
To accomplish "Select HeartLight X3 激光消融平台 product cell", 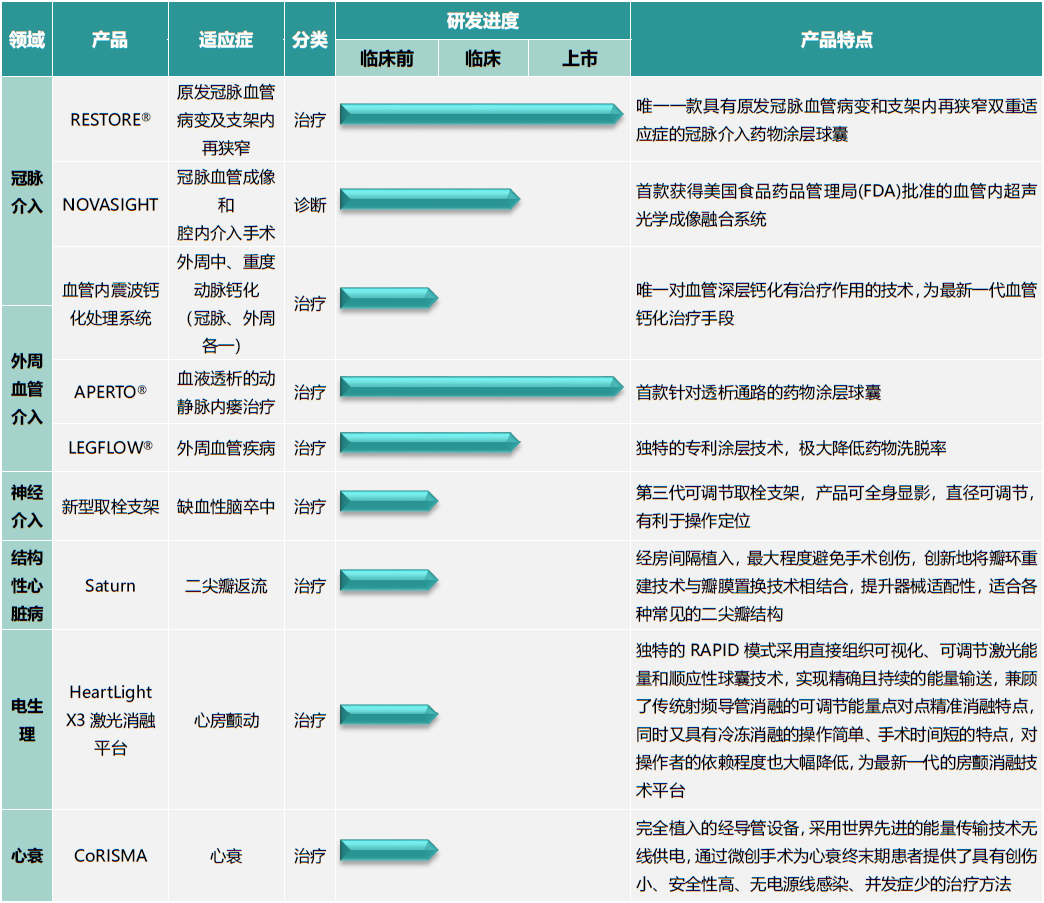I will [x=110, y=720].
